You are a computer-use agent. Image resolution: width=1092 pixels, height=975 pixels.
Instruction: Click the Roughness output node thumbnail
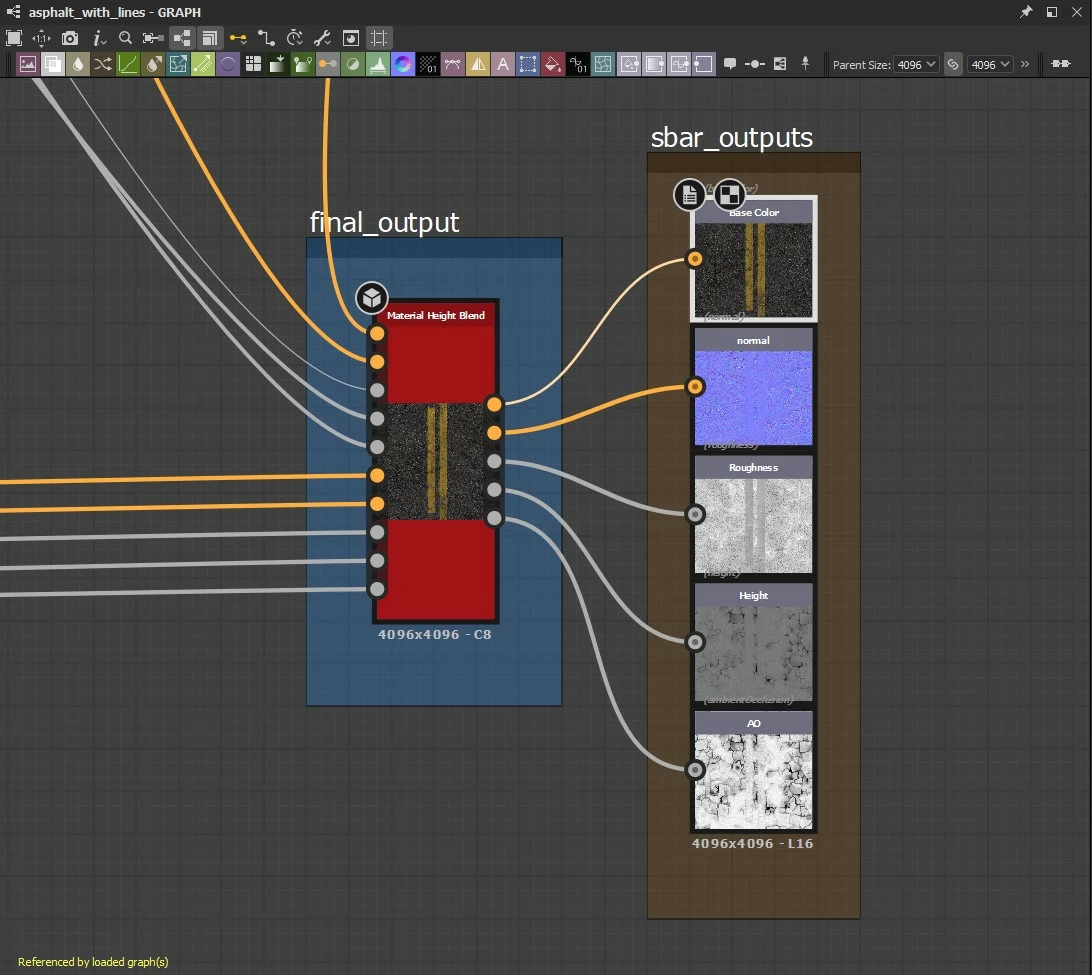coord(753,524)
